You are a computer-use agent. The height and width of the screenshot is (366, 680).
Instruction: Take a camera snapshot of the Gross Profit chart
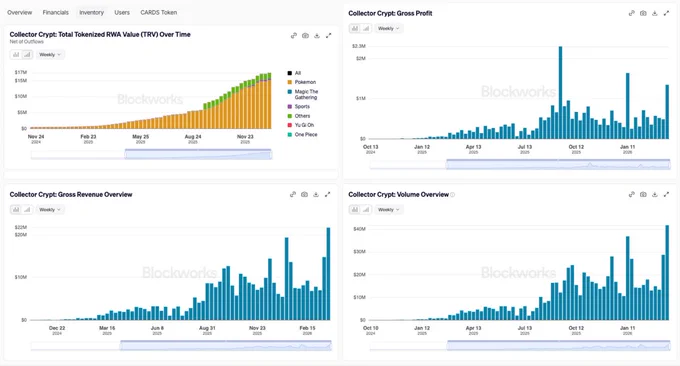(643, 13)
